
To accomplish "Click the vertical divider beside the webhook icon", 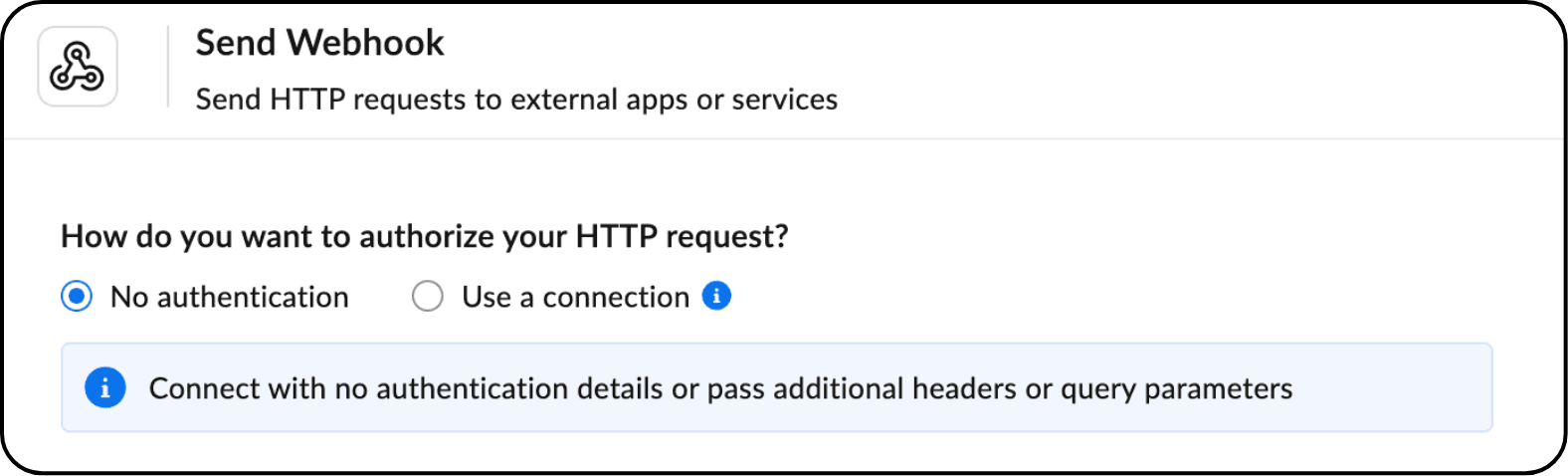I will pos(168,67).
